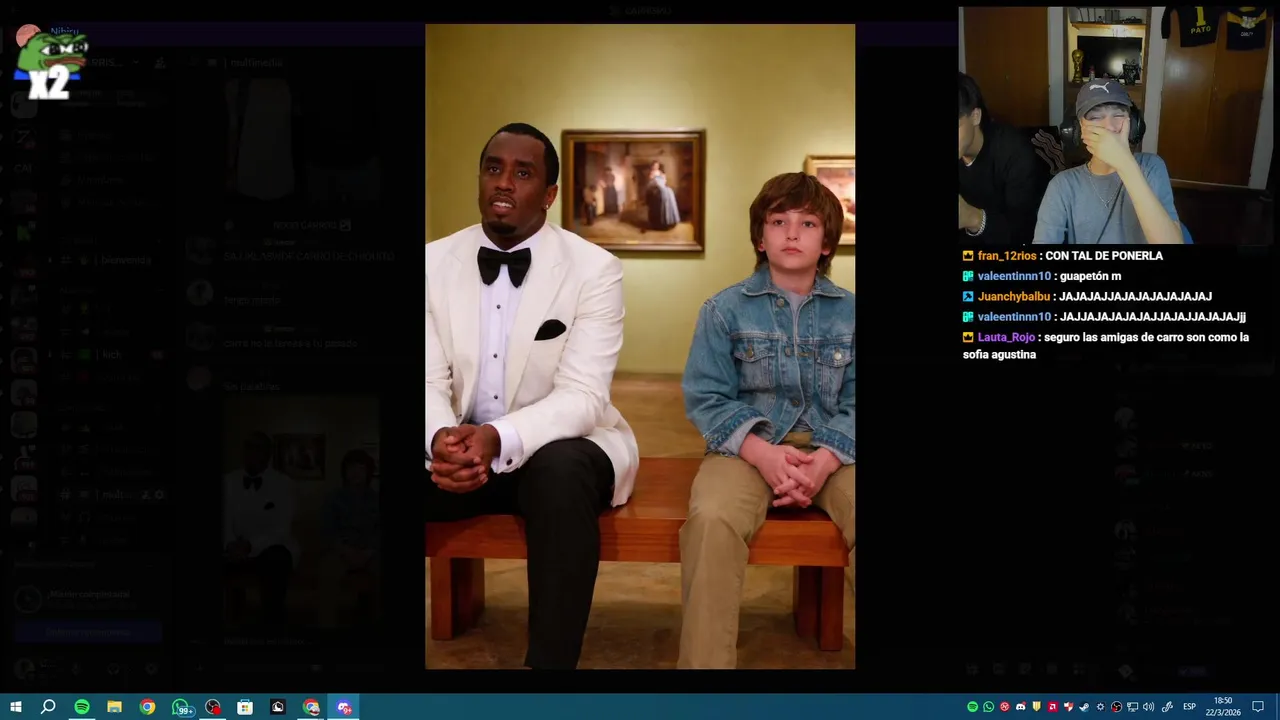Image resolution: width=1280 pixels, height=720 pixels.
Task: Click message 'seguro las amigas de carro'
Action: pos(1106,346)
